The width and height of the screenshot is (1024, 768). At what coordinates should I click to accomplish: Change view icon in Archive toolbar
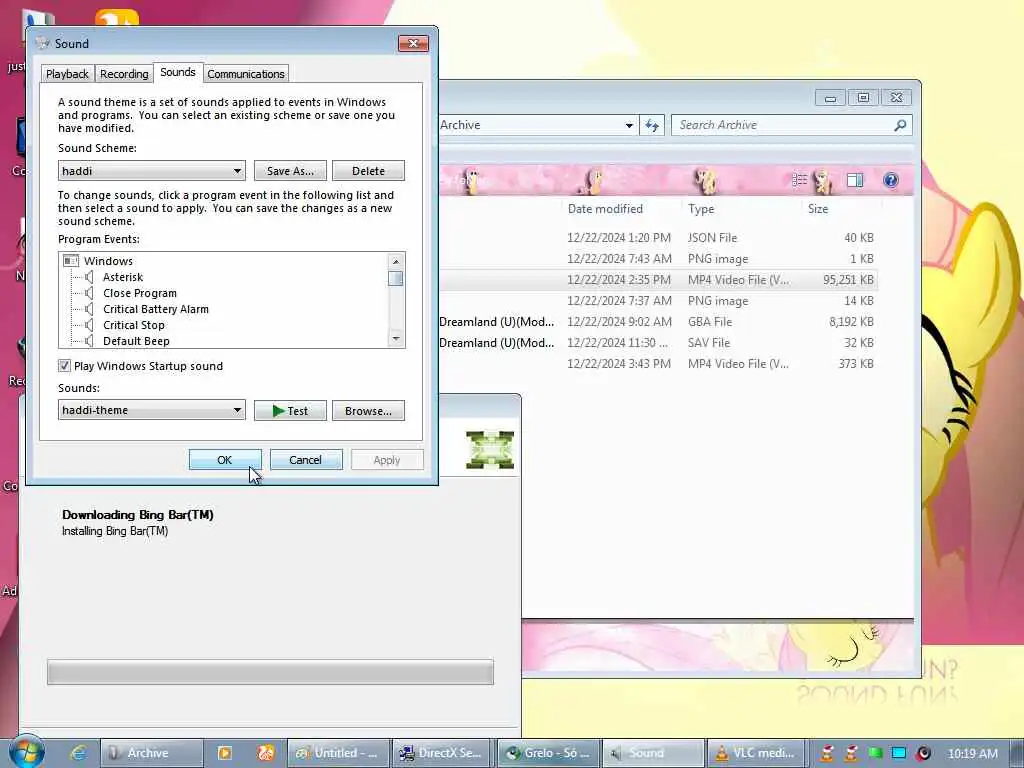(799, 180)
